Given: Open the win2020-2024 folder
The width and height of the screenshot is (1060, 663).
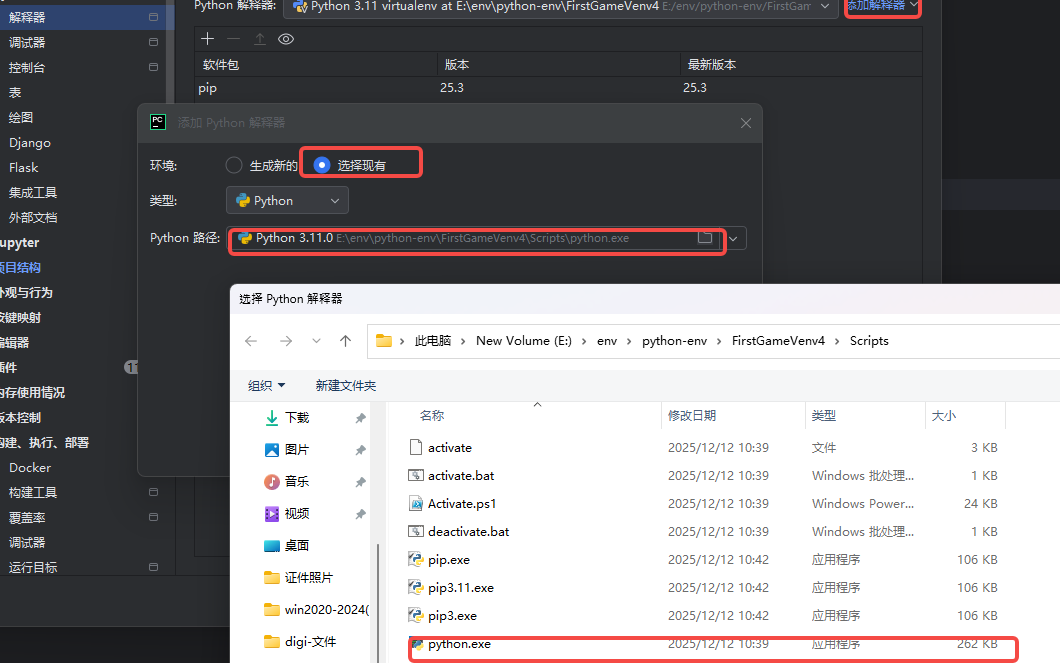Looking at the screenshot, I should point(327,610).
